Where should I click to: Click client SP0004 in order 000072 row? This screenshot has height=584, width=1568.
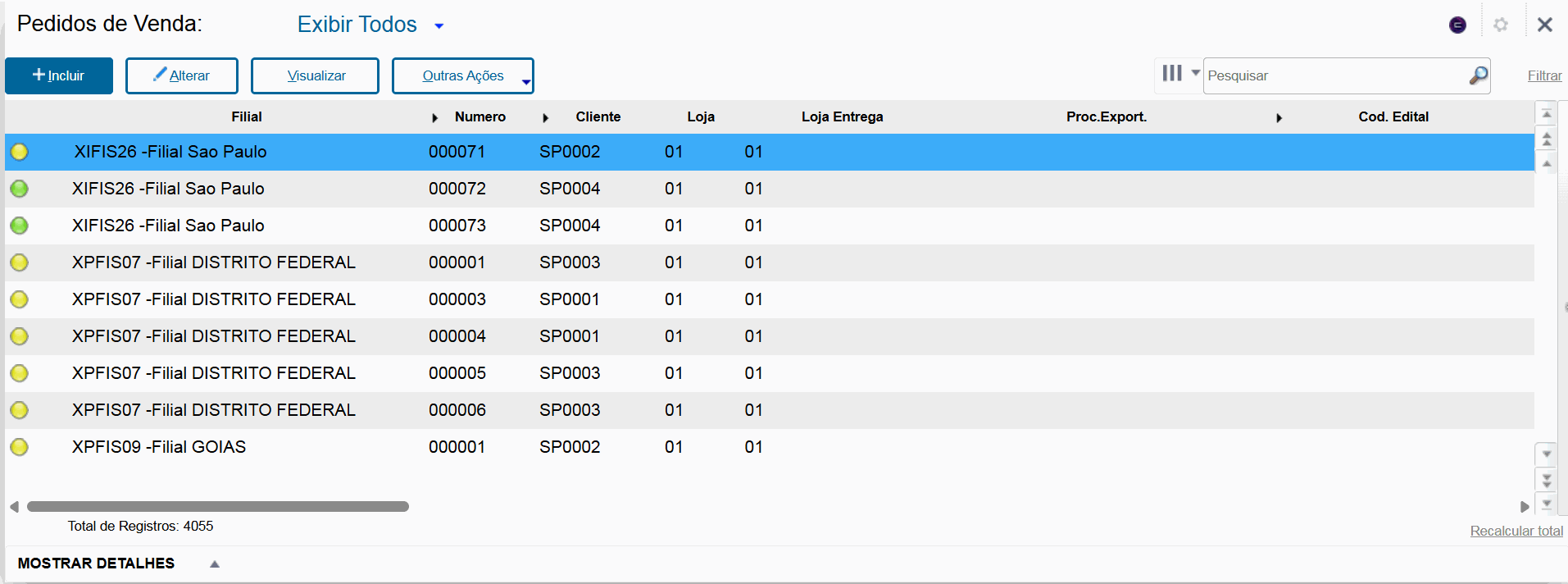coord(570,189)
